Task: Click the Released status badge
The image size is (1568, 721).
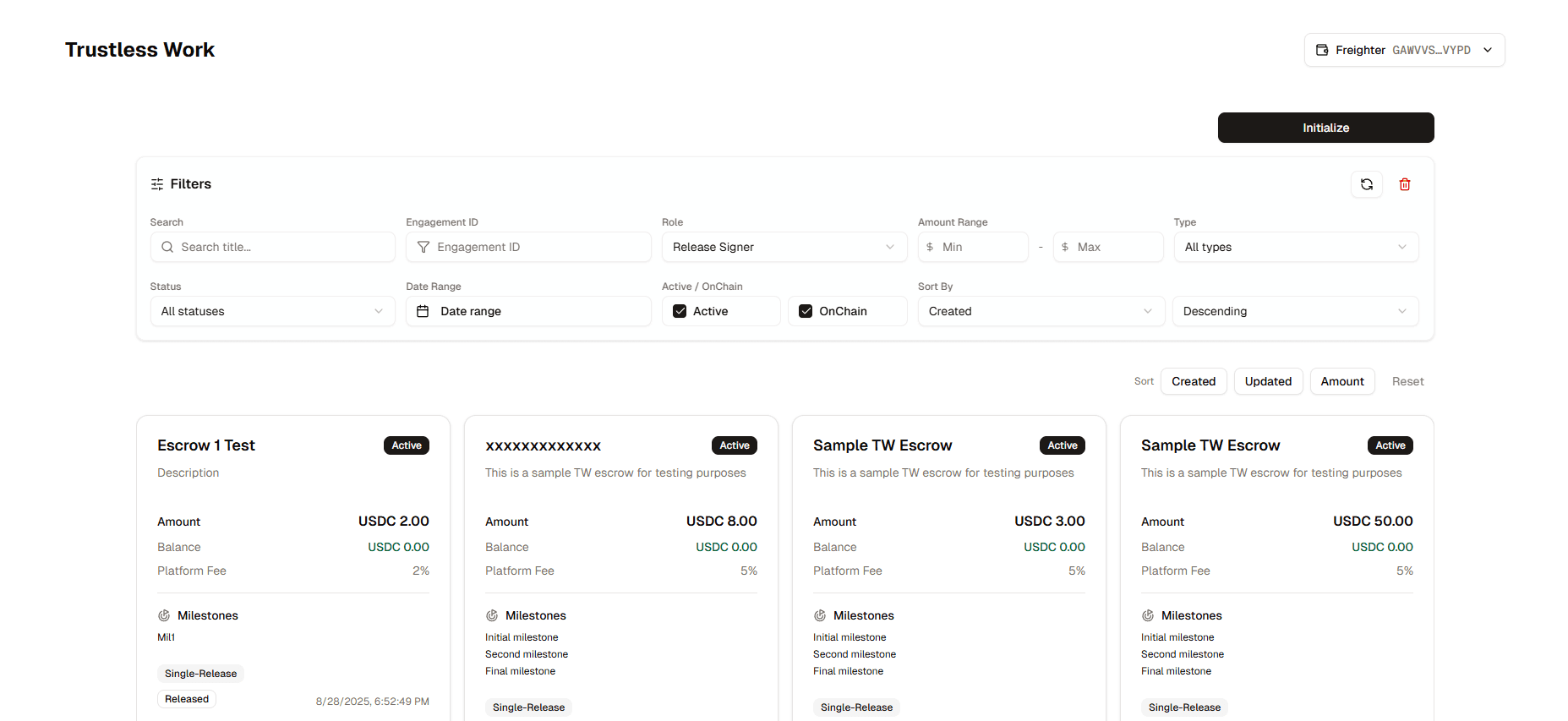Action: 187,699
